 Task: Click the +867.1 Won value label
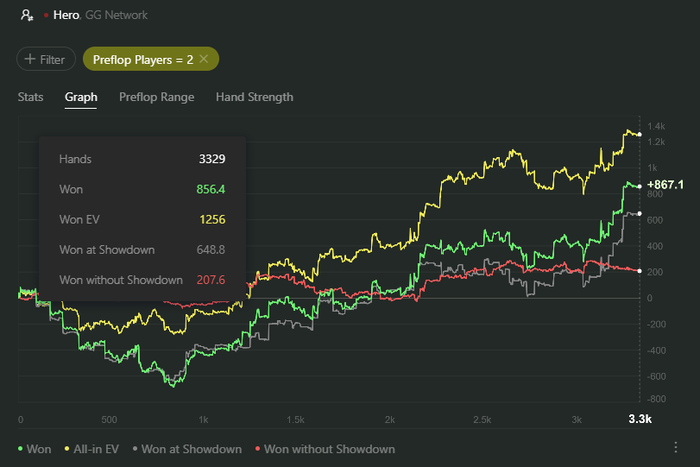(x=665, y=185)
